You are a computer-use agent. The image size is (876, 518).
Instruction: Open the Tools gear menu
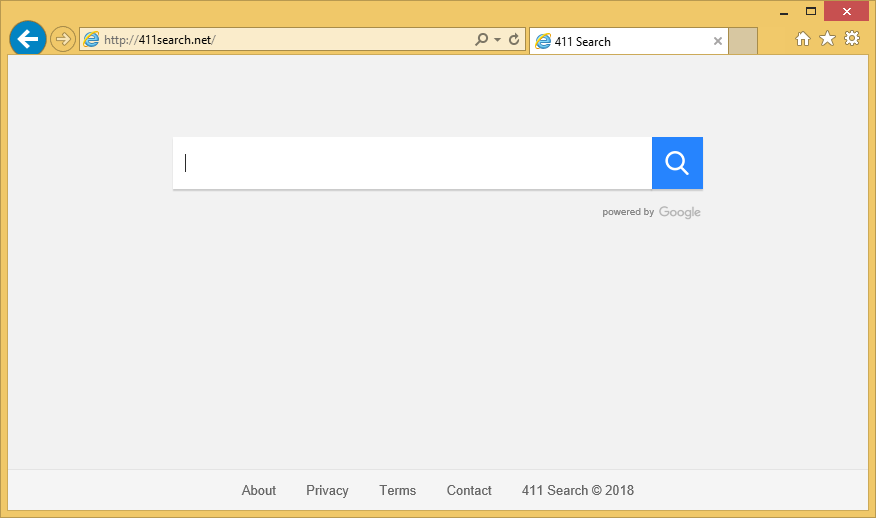point(852,39)
